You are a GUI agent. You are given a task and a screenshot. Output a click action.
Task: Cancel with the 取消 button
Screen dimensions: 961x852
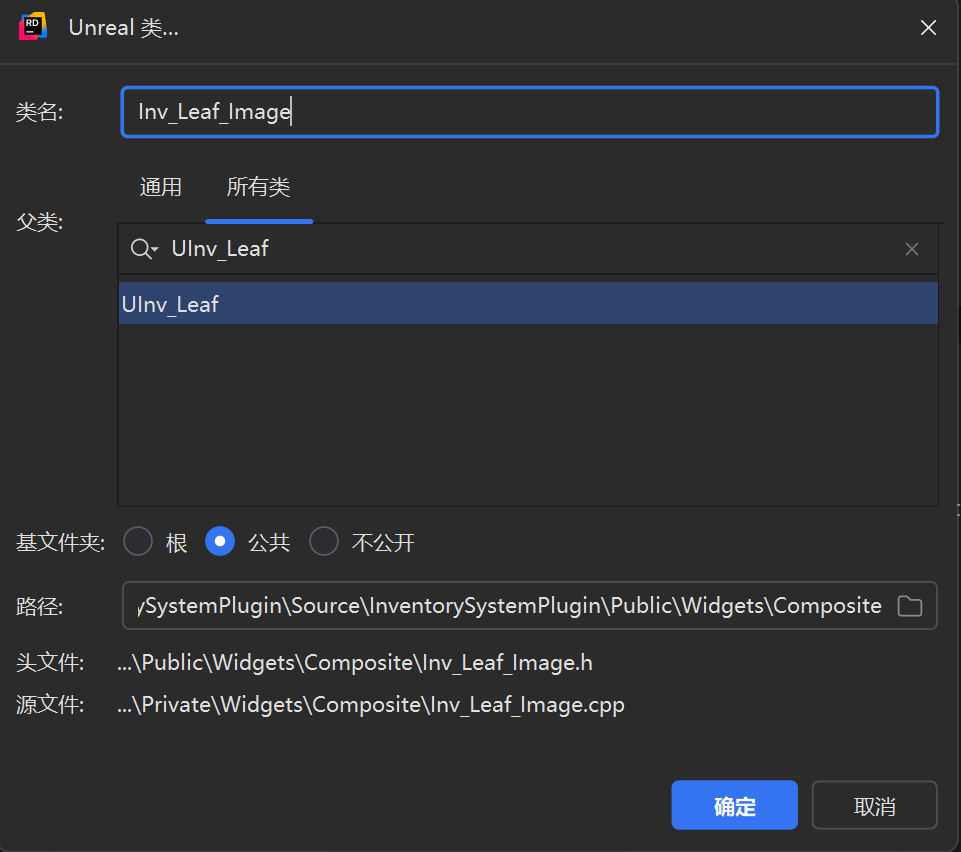pyautogui.click(x=874, y=805)
